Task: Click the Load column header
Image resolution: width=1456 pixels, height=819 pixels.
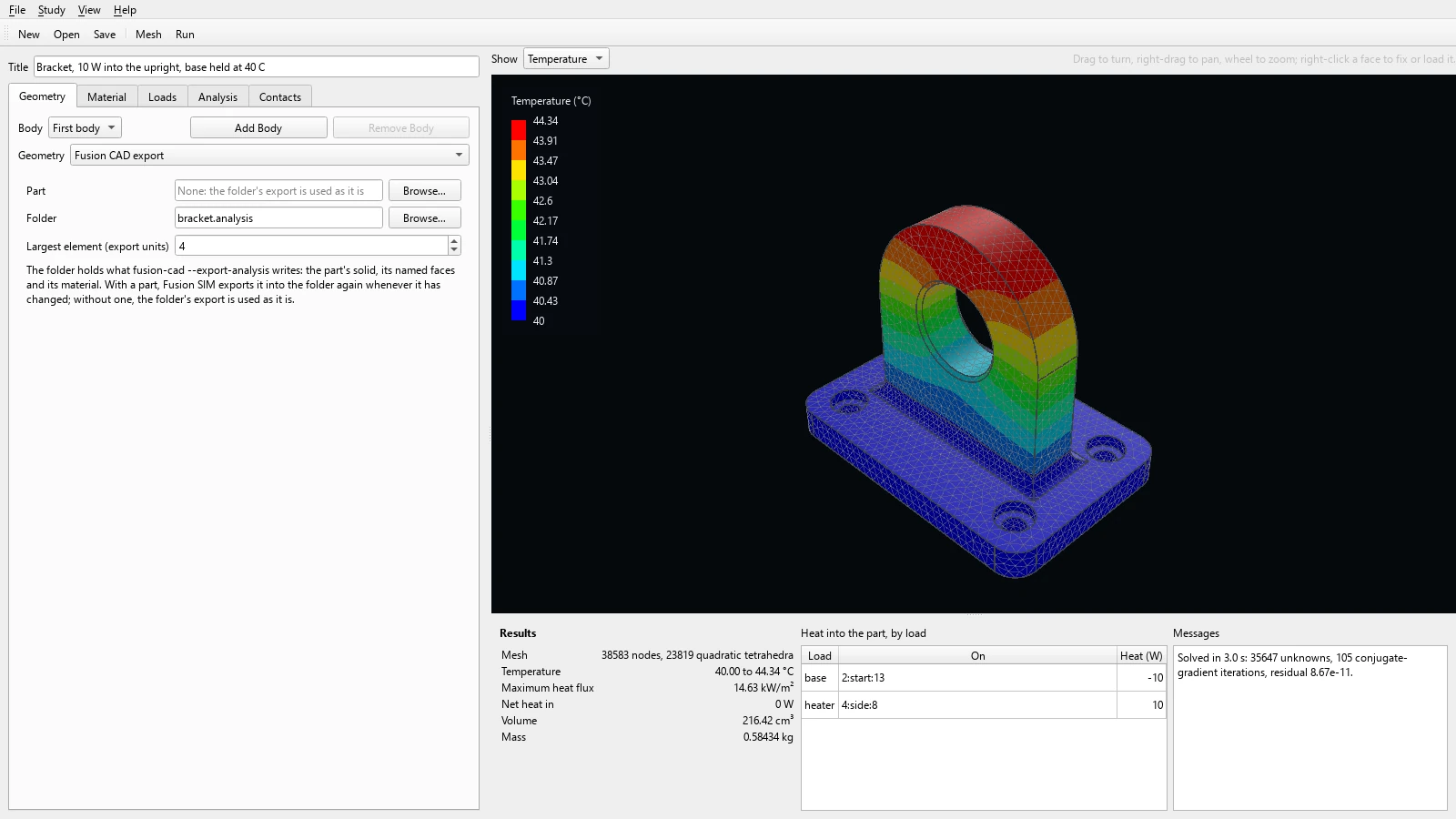Action: pos(820,656)
